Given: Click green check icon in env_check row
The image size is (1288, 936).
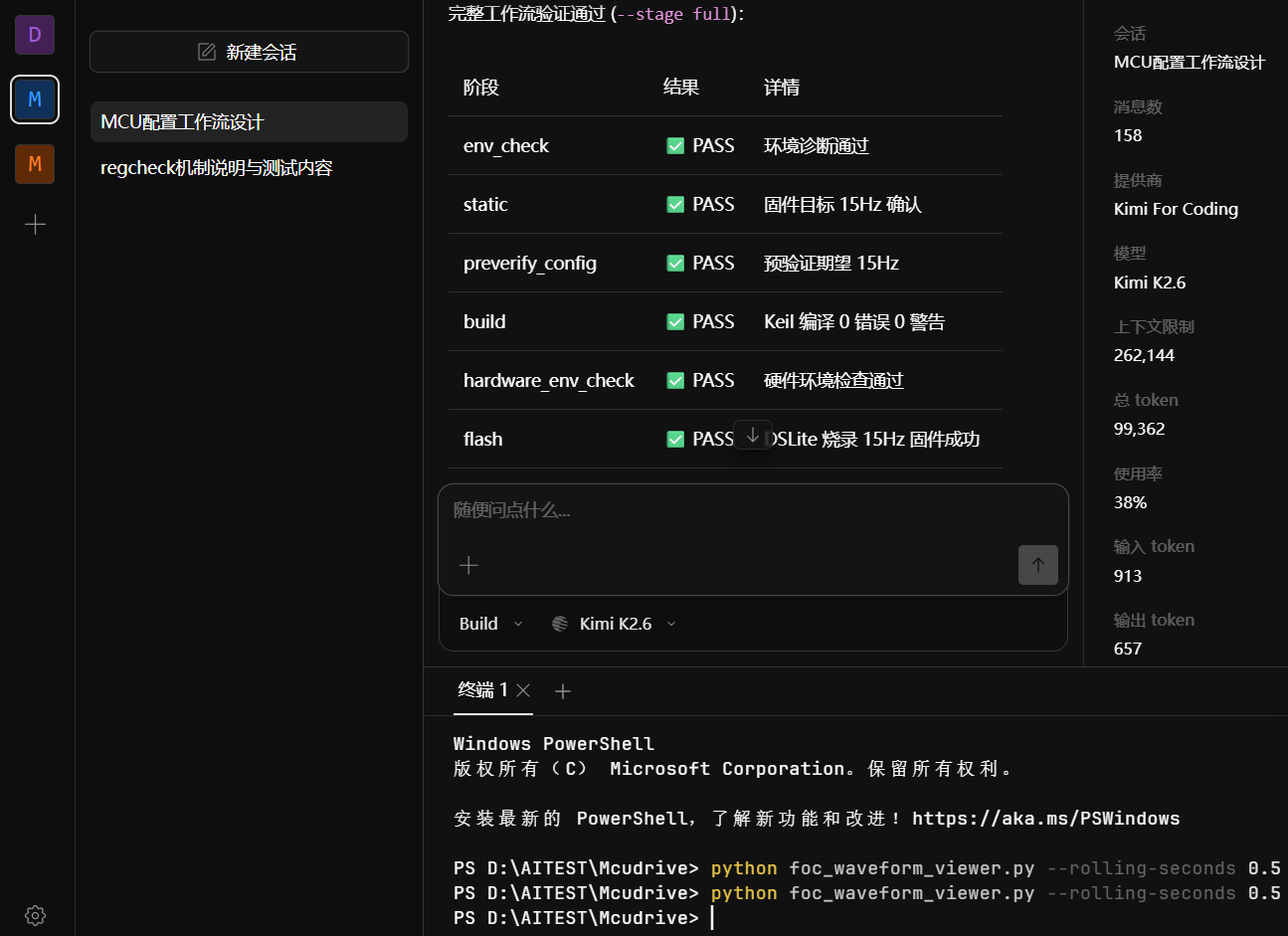Looking at the screenshot, I should [675, 146].
